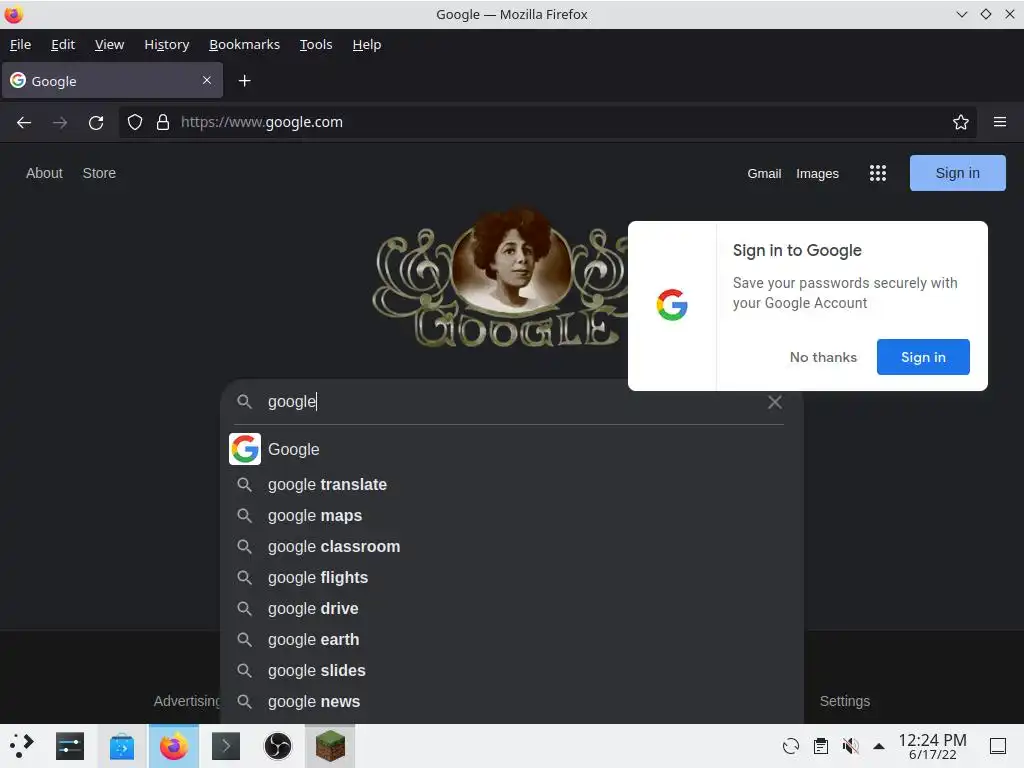Click the updates tray icon

[x=791, y=746]
